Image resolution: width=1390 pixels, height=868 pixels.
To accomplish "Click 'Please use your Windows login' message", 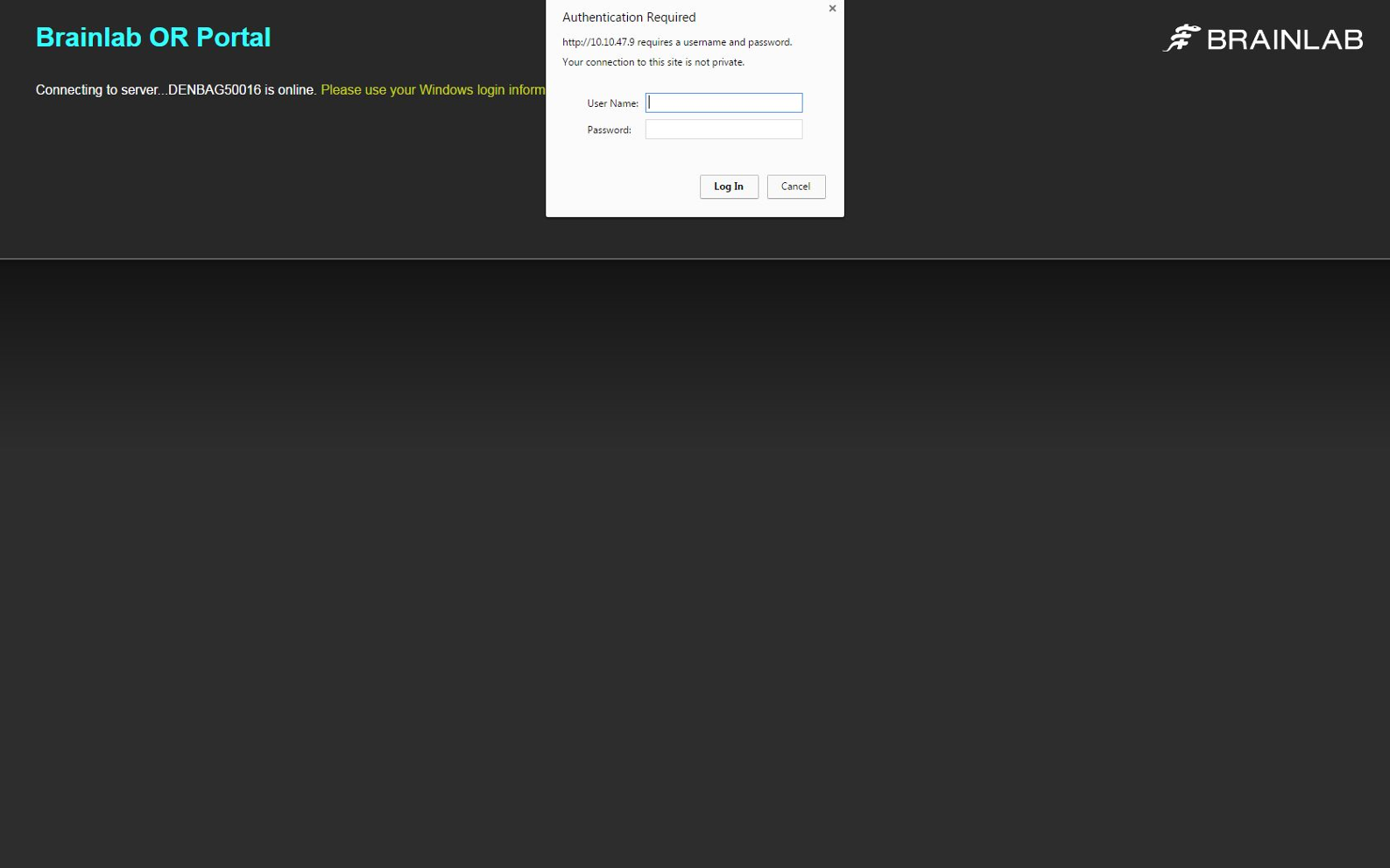I will coord(433,89).
